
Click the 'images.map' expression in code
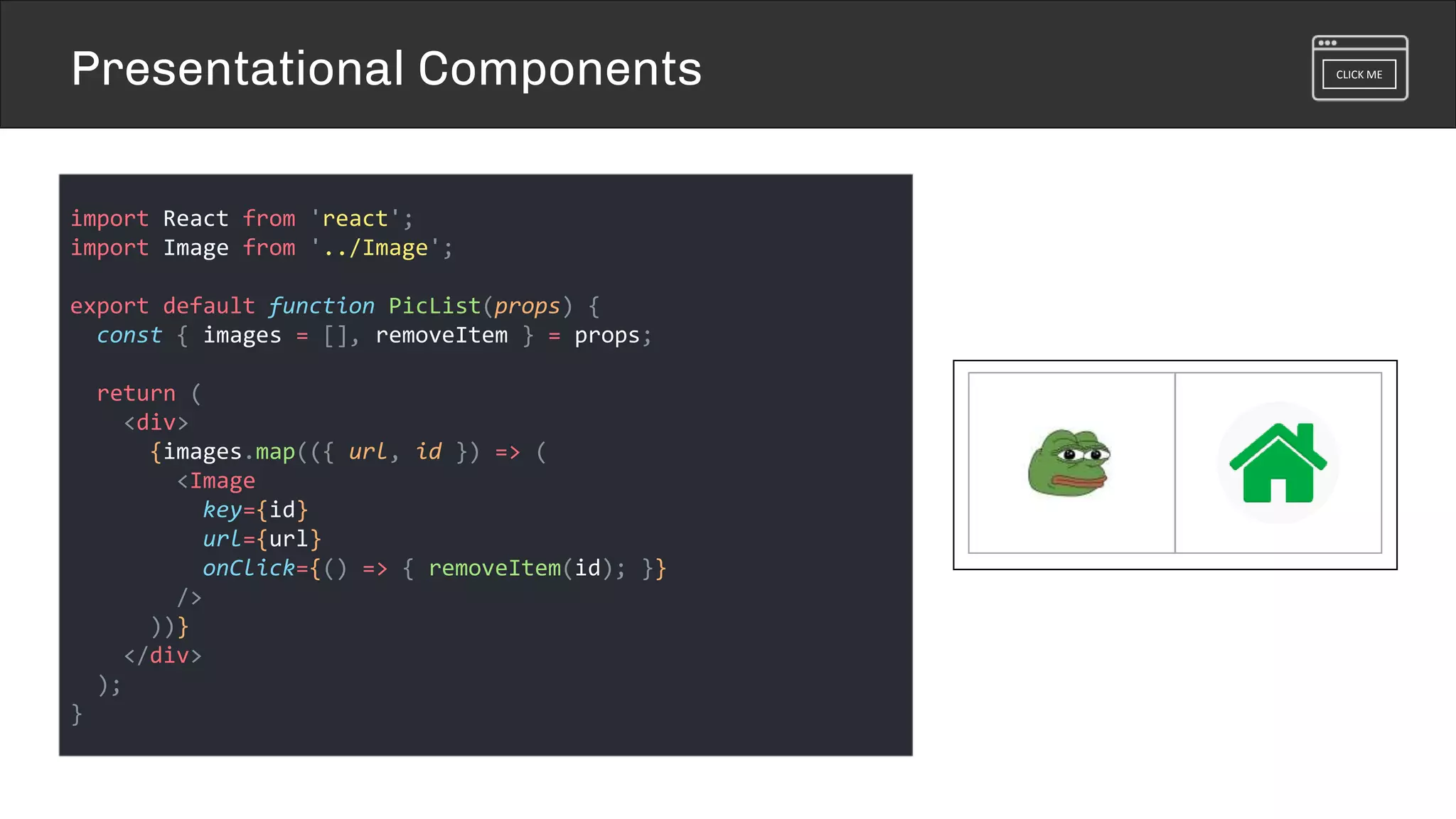(x=229, y=451)
